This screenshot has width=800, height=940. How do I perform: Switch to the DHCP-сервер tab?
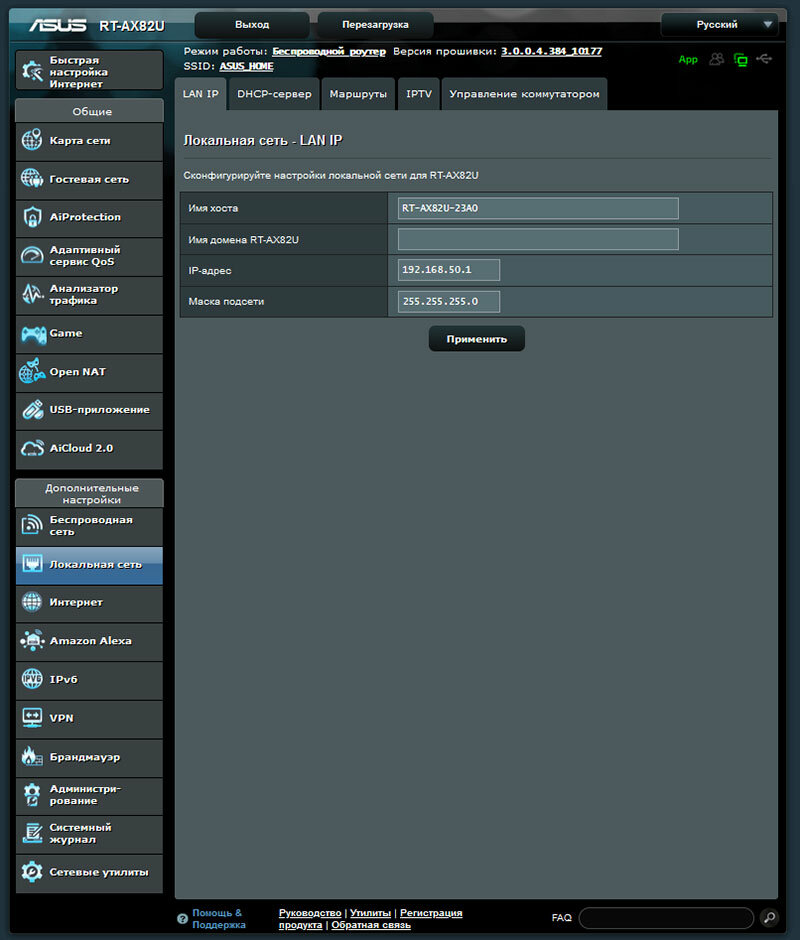(274, 94)
